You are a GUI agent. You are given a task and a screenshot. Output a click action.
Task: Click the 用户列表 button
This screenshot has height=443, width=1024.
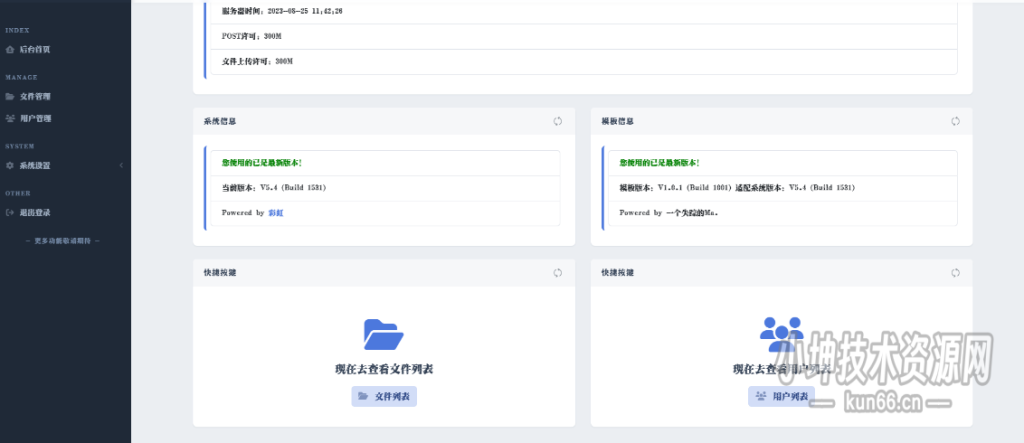click(781, 397)
